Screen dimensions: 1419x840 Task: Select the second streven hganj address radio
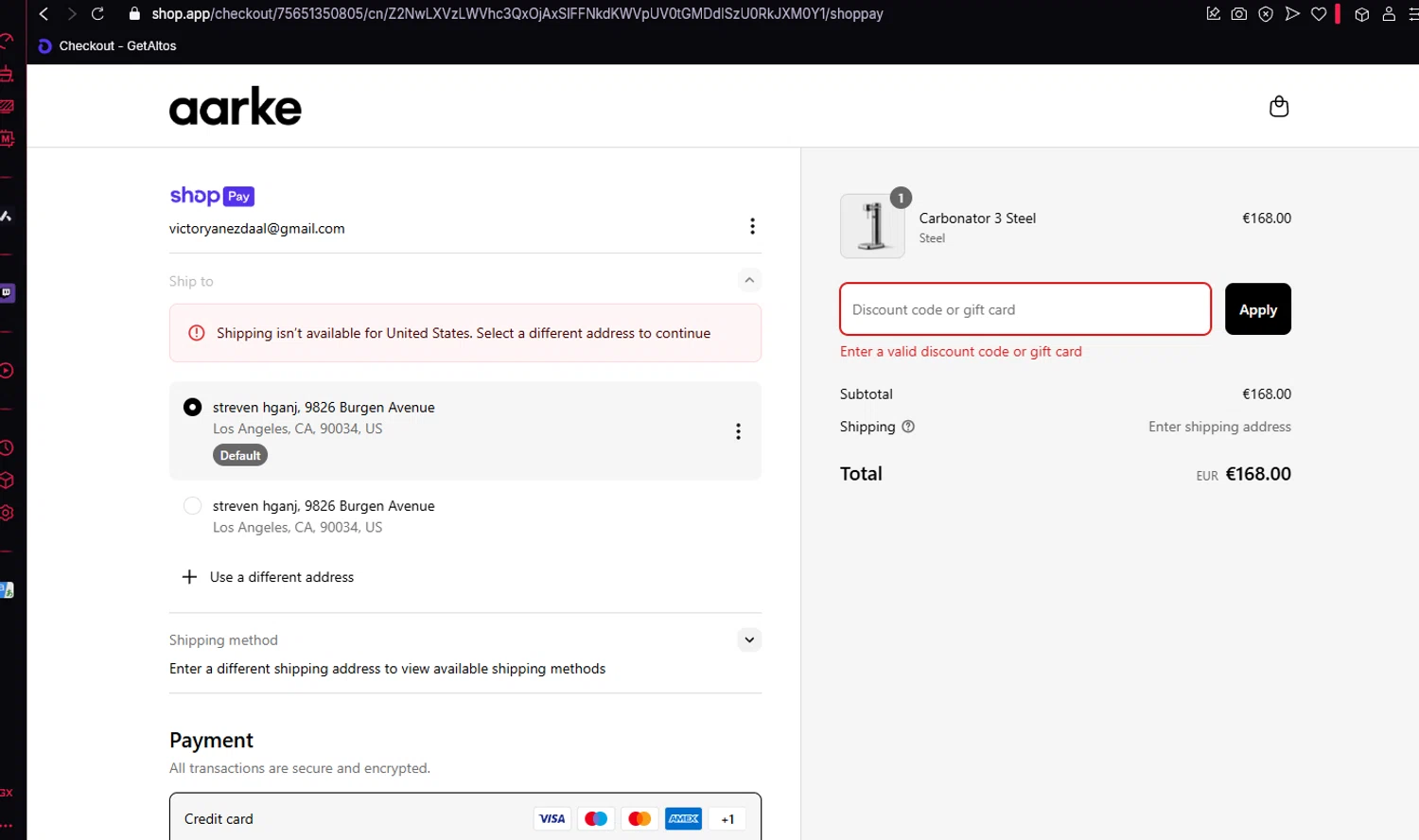(192, 506)
